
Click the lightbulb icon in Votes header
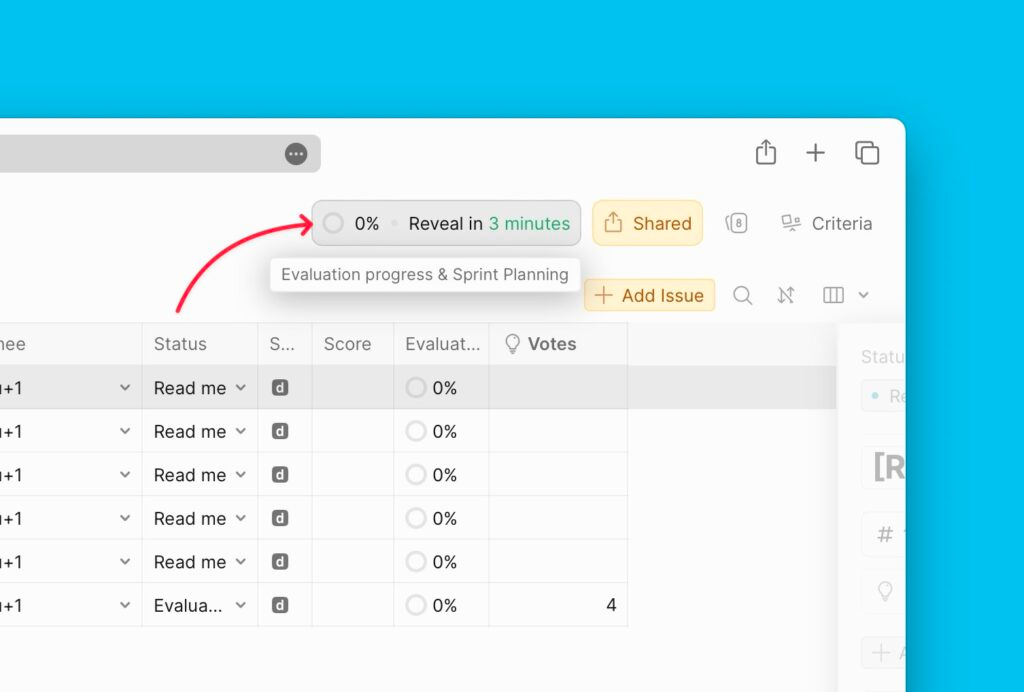[x=512, y=344]
